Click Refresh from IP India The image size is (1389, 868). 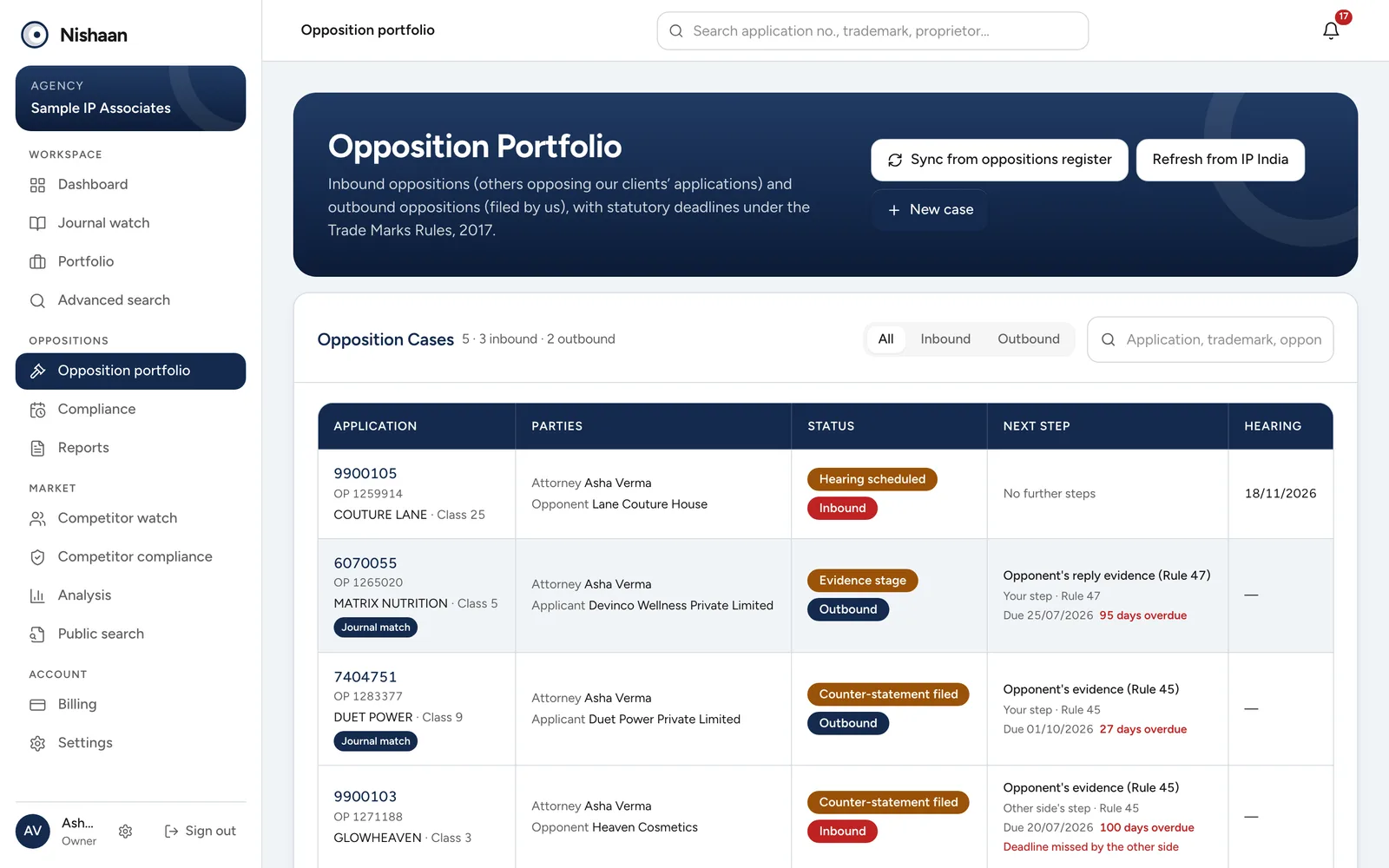[1220, 160]
